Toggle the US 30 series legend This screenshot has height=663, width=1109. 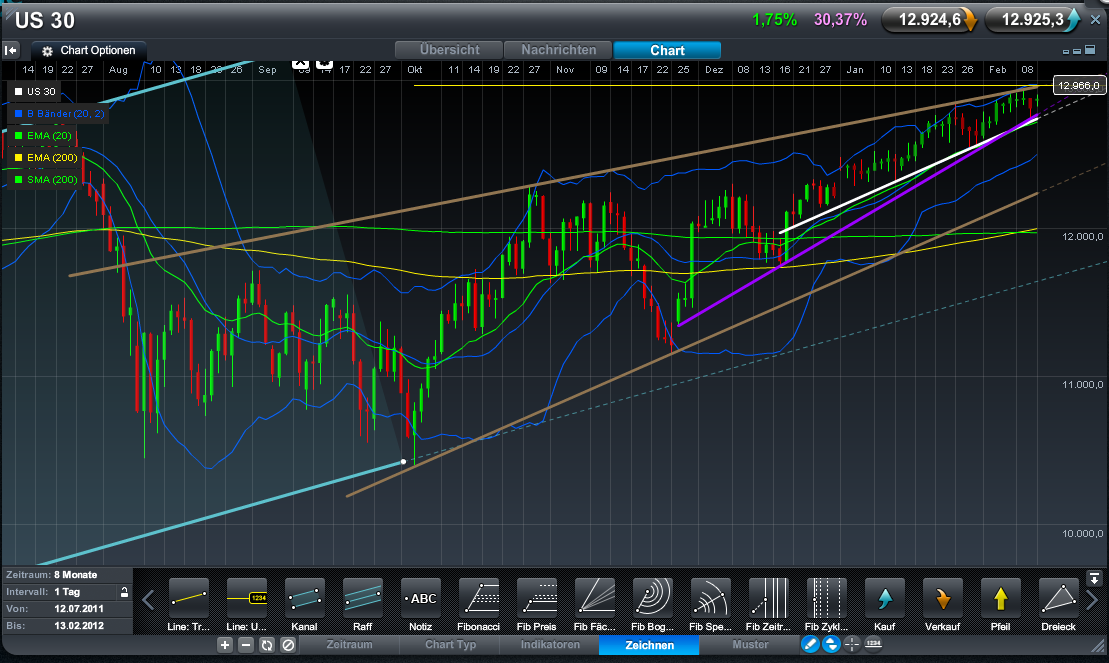pyautogui.click(x=34, y=91)
